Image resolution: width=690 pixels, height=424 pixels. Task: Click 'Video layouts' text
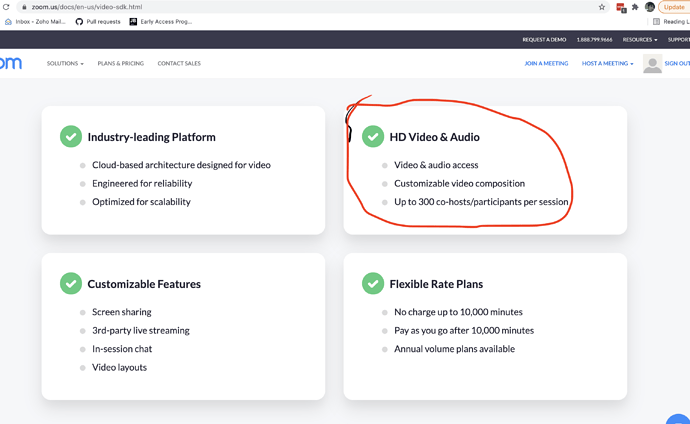[119, 367]
